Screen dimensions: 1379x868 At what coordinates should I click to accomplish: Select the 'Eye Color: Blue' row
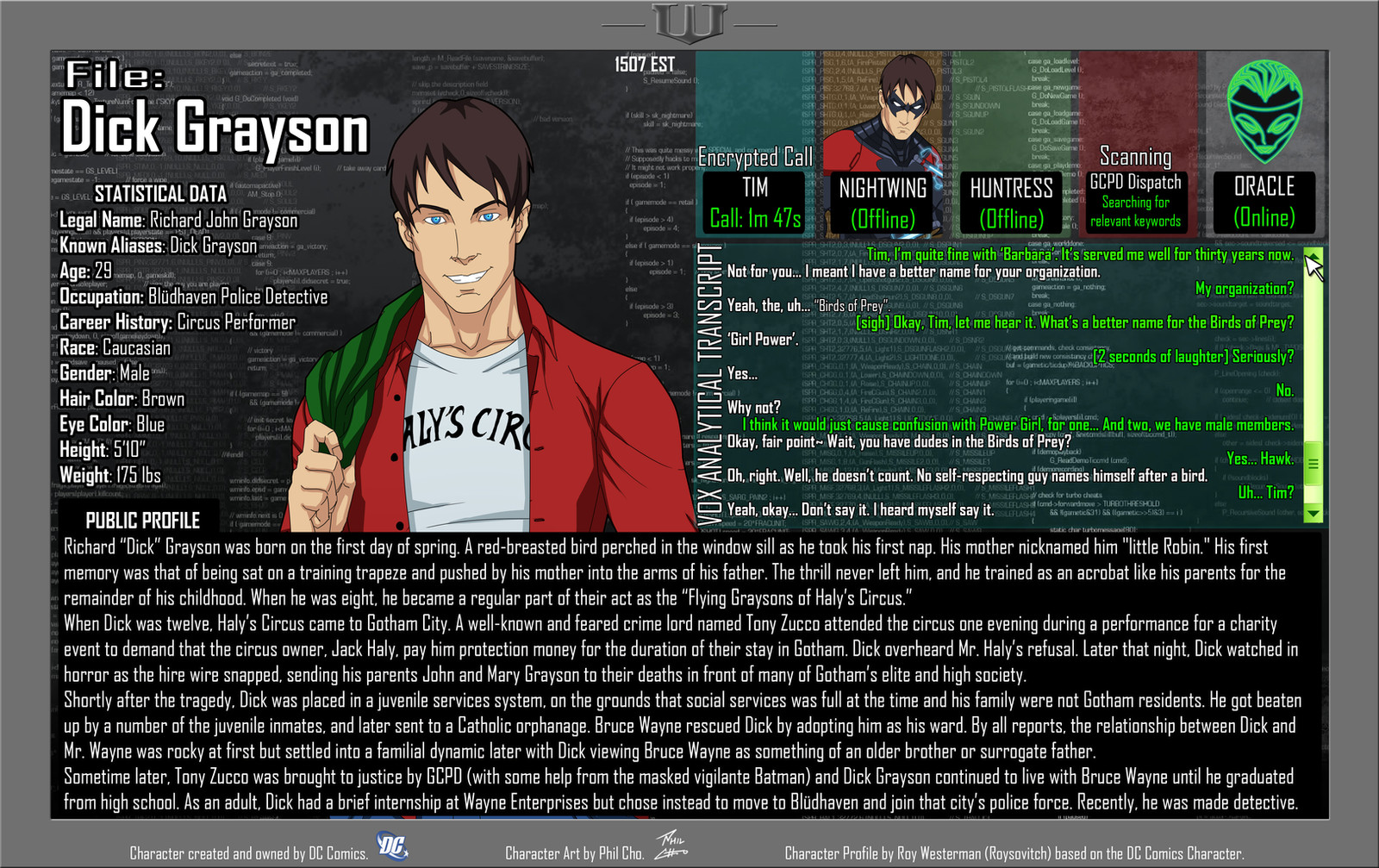[x=112, y=424]
